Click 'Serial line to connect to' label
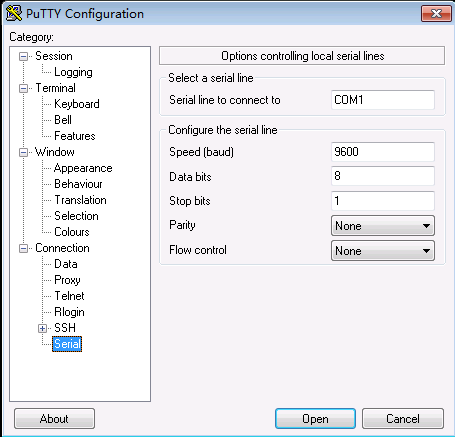455x437 pixels. pos(225,100)
